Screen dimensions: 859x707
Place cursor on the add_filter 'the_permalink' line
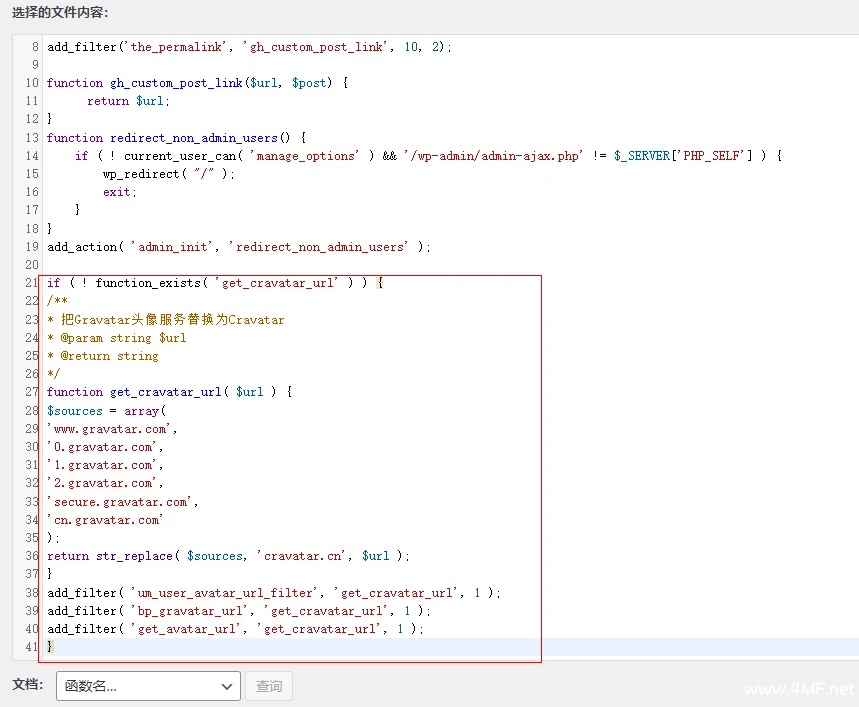(x=249, y=47)
